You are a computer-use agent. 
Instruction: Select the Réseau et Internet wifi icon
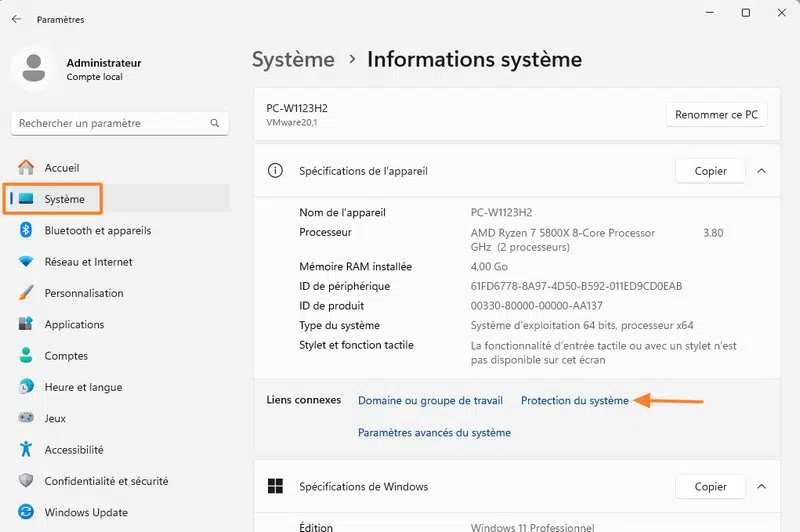[26, 262]
